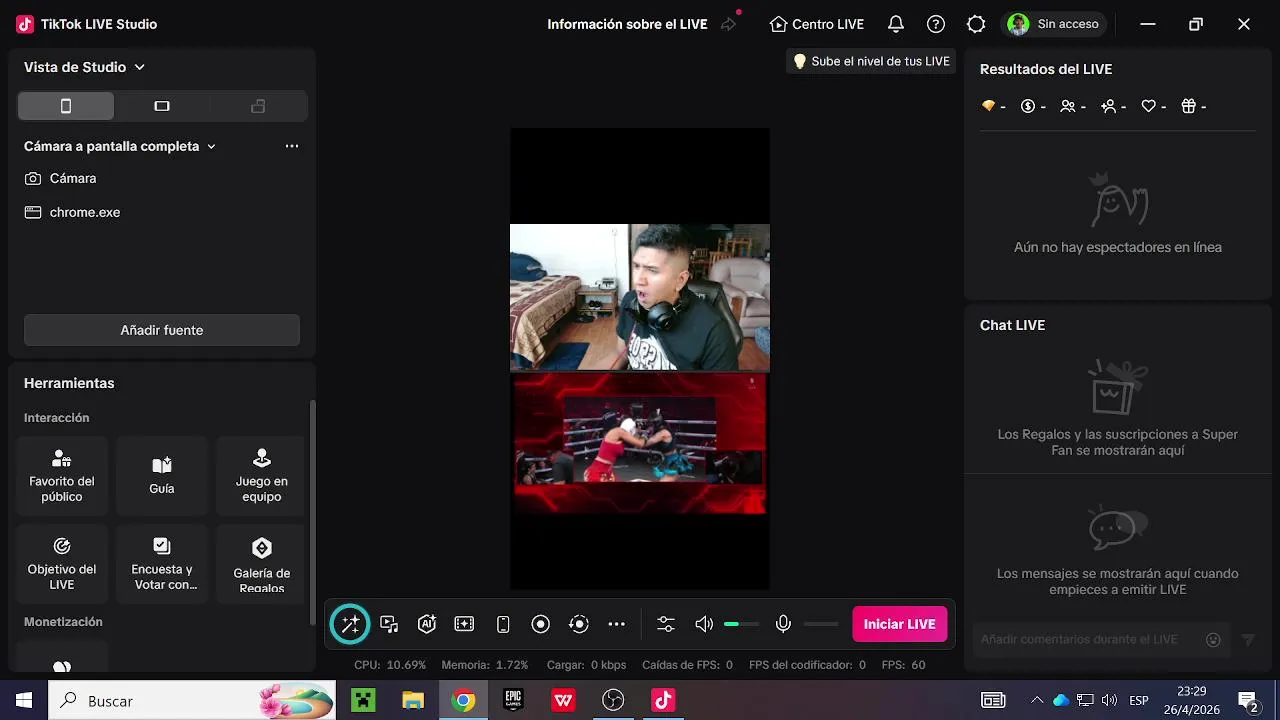Open Chrome from the taskbar
Viewport: 1280px width, 720px height.
coord(463,700)
